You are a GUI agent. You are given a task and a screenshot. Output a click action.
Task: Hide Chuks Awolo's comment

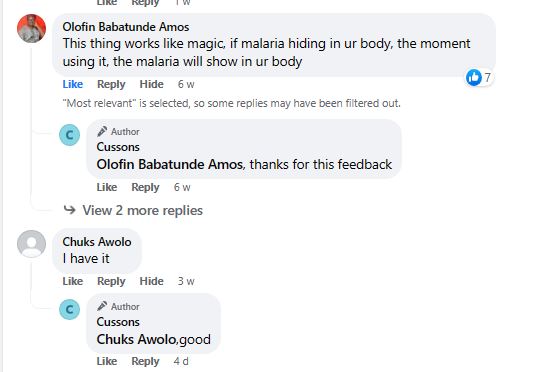(152, 281)
